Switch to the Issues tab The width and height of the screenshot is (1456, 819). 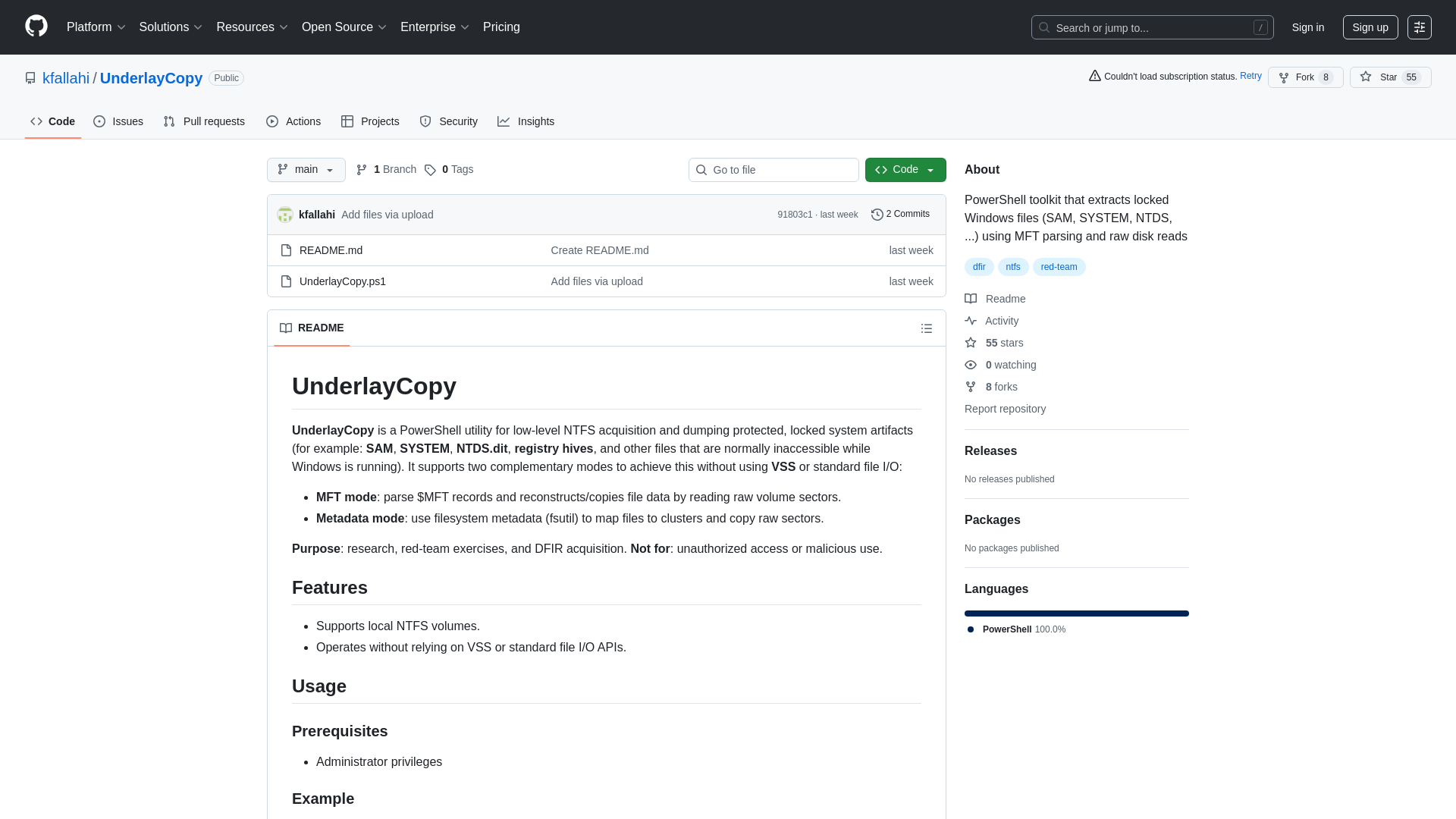pyautogui.click(x=118, y=121)
